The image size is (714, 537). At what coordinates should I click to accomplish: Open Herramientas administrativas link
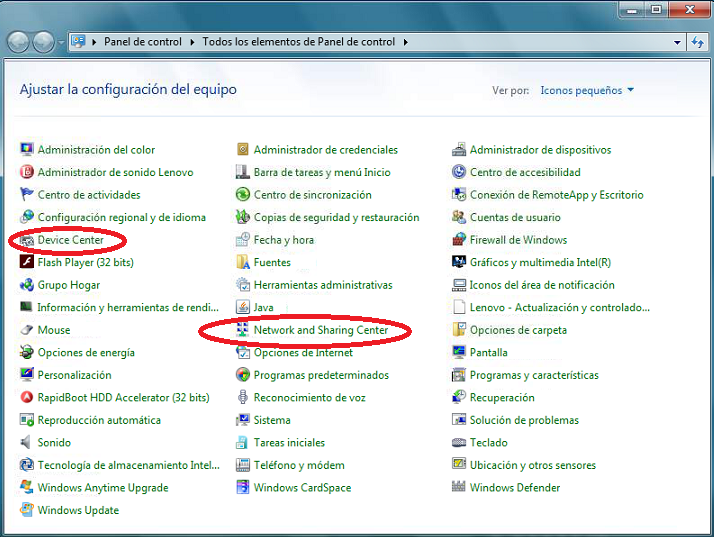tap(323, 285)
